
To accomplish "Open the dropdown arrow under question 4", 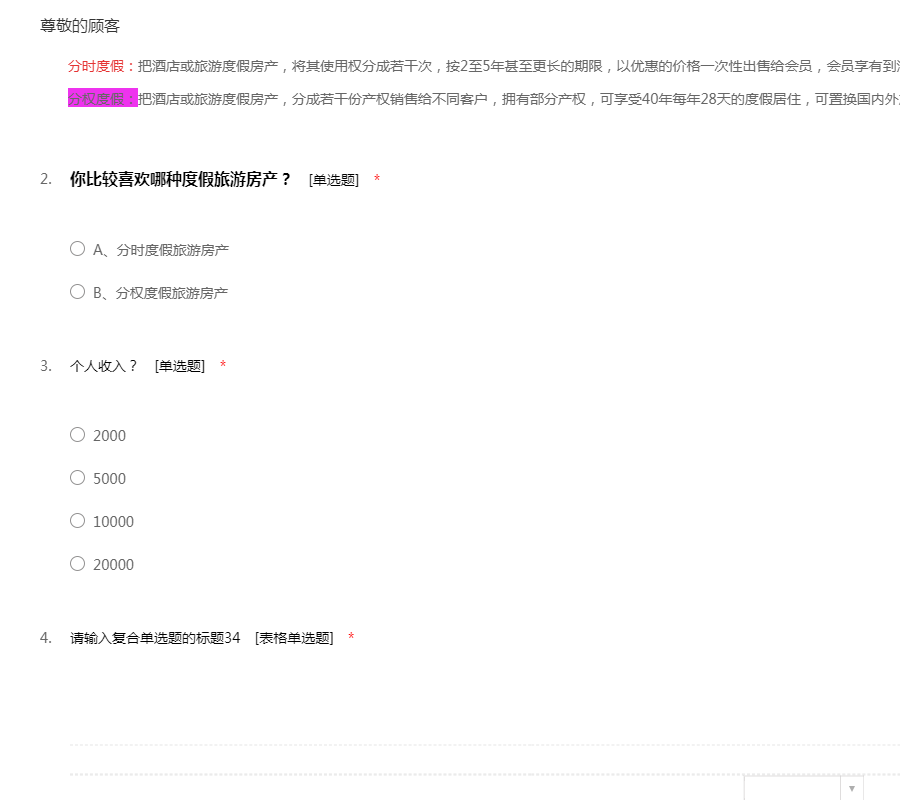I will (x=851, y=788).
